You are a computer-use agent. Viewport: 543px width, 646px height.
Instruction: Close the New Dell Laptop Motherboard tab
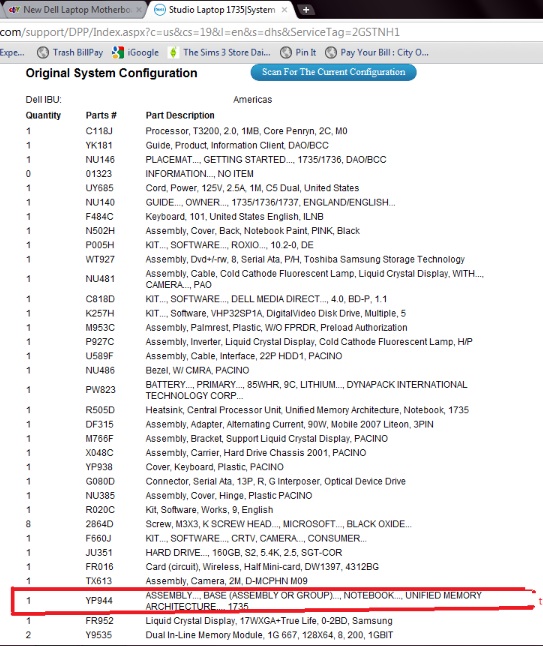click(x=139, y=9)
